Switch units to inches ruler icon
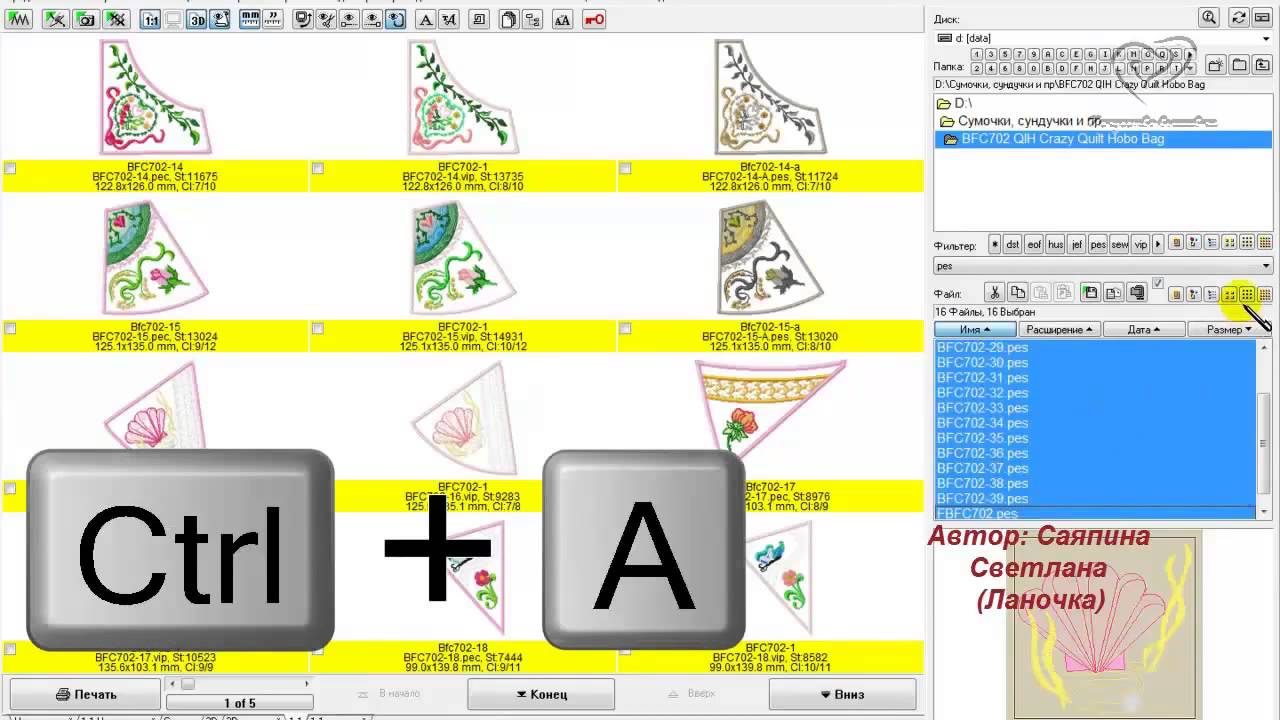Image resolution: width=1280 pixels, height=720 pixels. tap(272, 20)
